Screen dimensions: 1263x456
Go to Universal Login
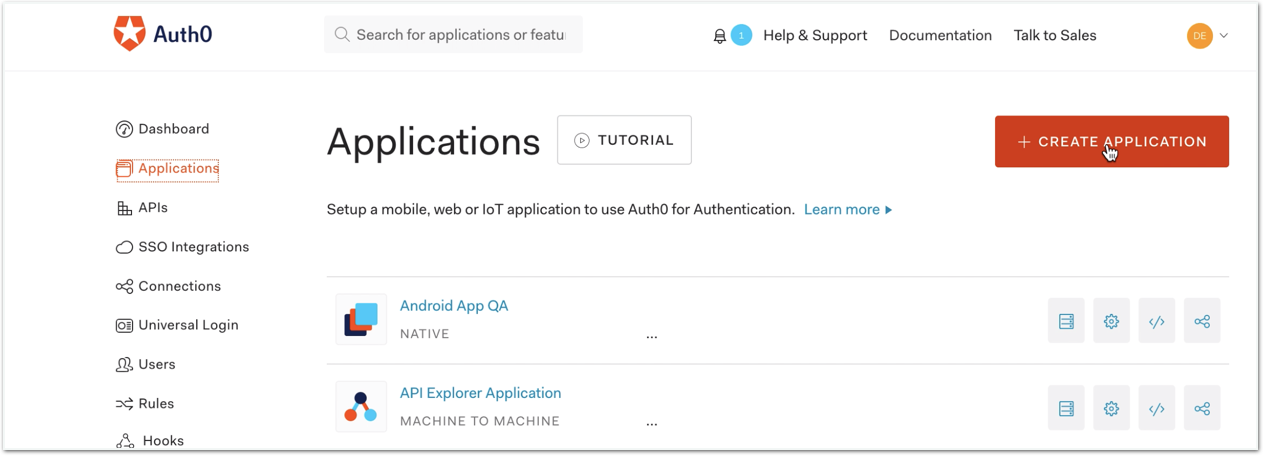(188, 325)
